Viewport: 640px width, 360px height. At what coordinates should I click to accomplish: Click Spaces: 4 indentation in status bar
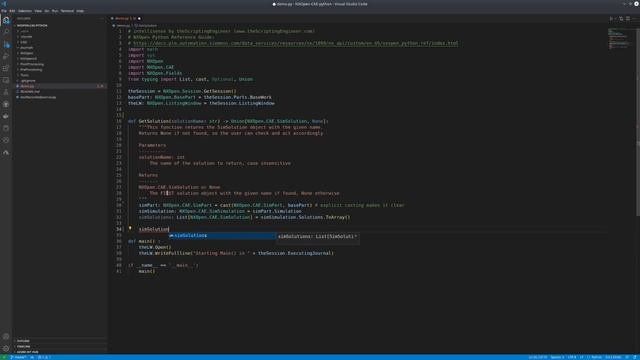[557, 357]
